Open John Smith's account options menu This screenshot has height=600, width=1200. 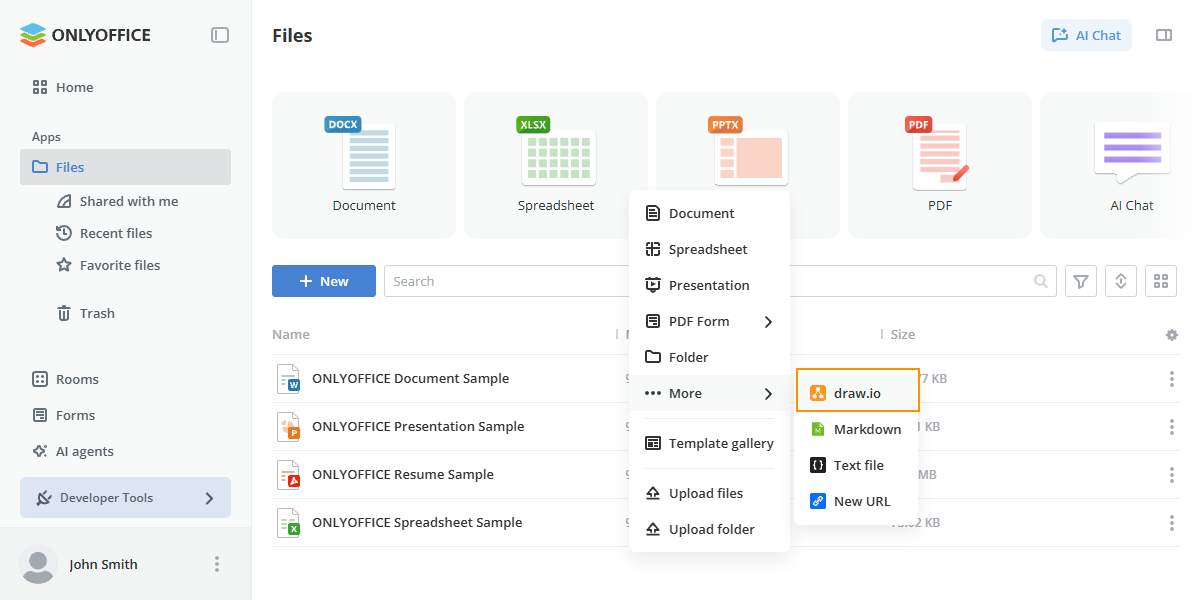(x=217, y=565)
